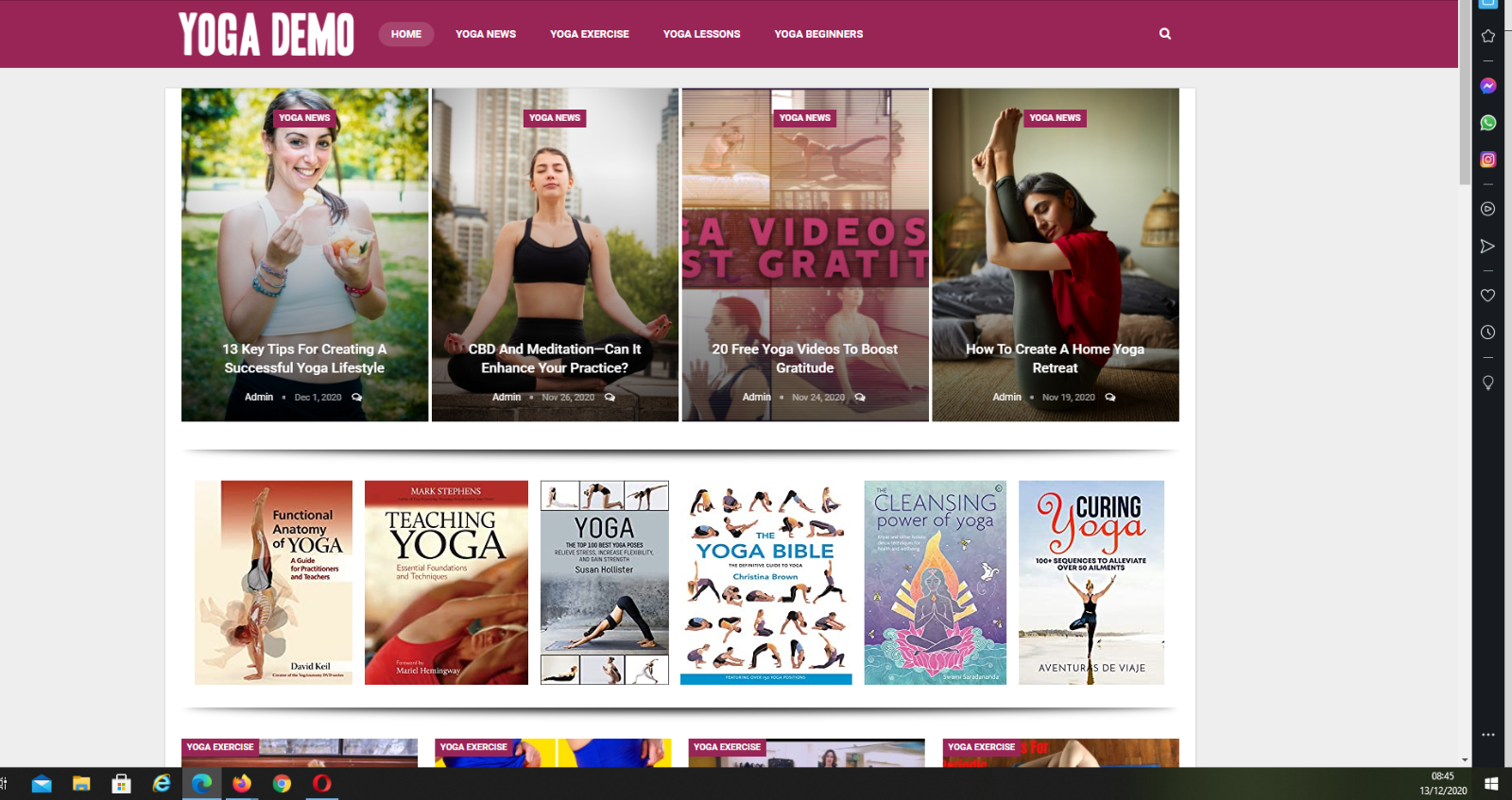Open the Susan Hollister Yoga book cover

[x=605, y=583]
